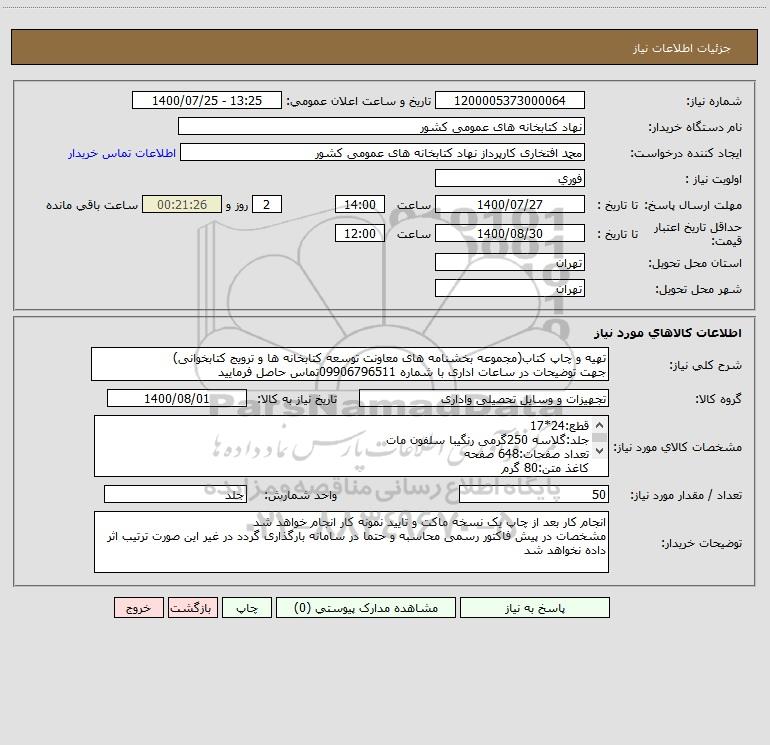Click delivery province field تهران
The height and width of the screenshot is (745, 770).
coord(510,262)
